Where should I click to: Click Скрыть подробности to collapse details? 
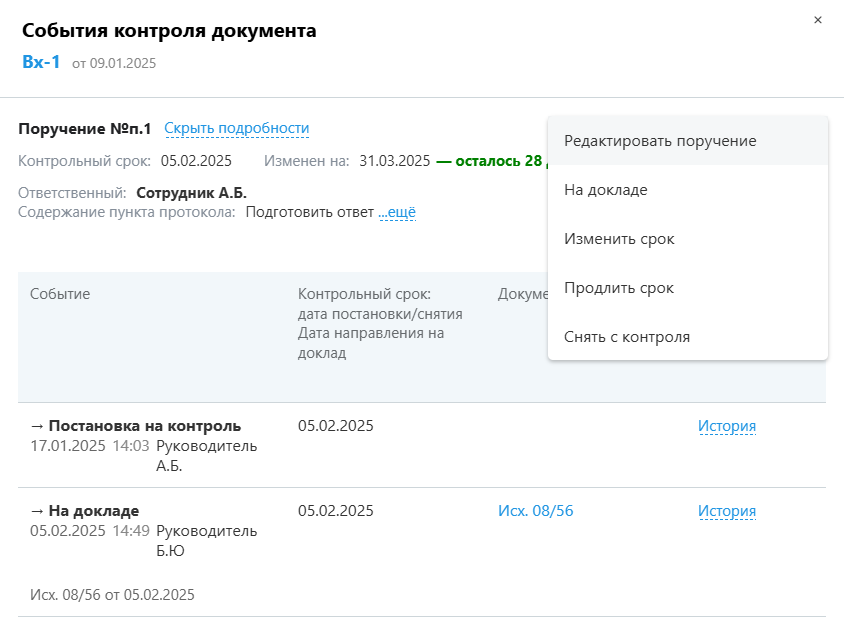[236, 128]
